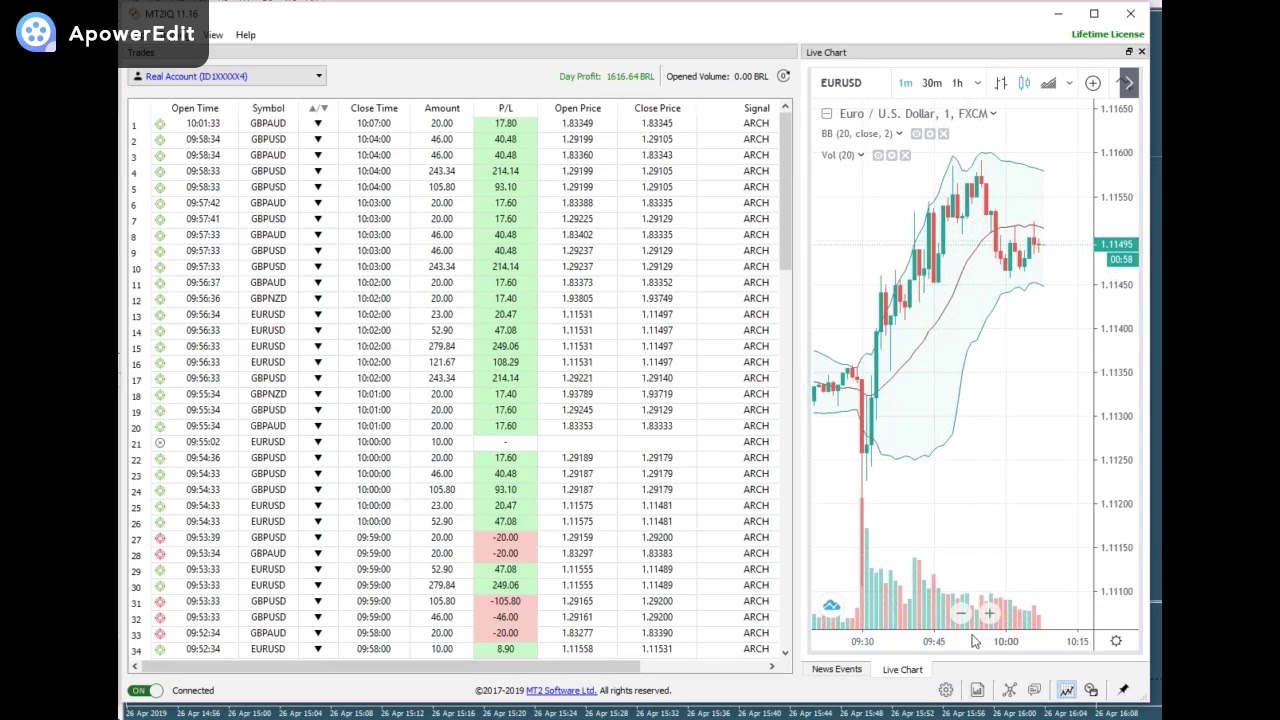Screen dimensions: 1280x720
Task: Sort by Signal column header
Action: pos(757,108)
